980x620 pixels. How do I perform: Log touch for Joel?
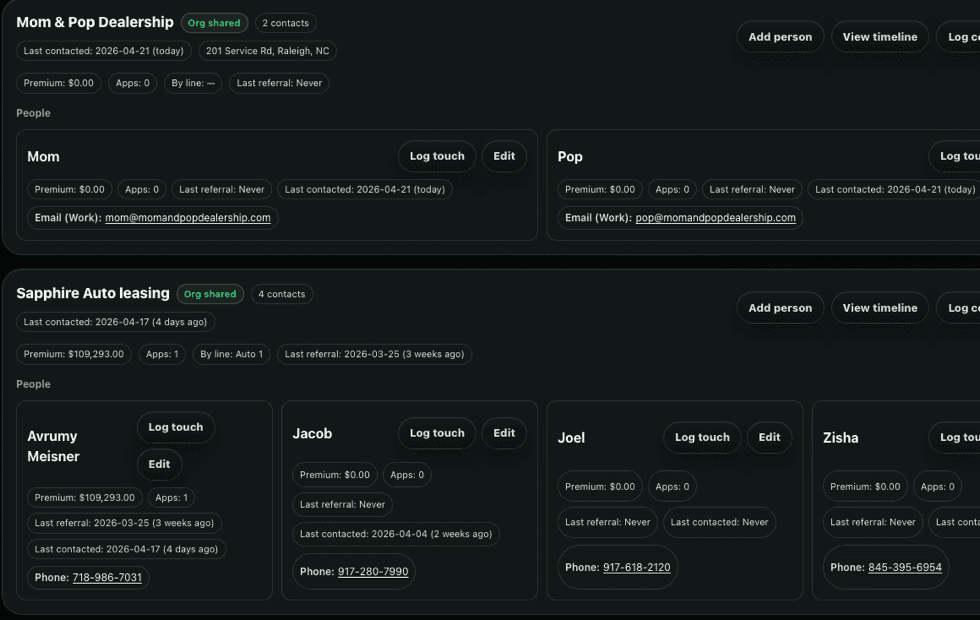coord(701,437)
